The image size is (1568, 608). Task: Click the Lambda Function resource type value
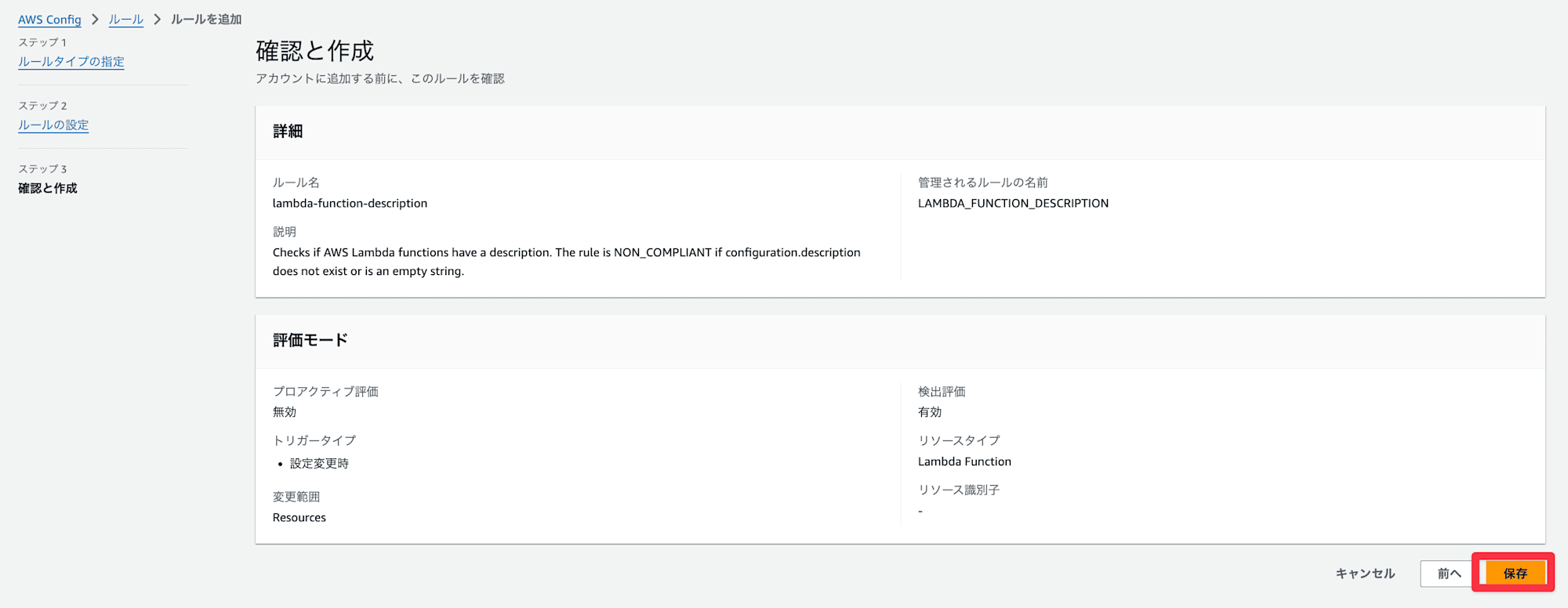pyautogui.click(x=964, y=462)
